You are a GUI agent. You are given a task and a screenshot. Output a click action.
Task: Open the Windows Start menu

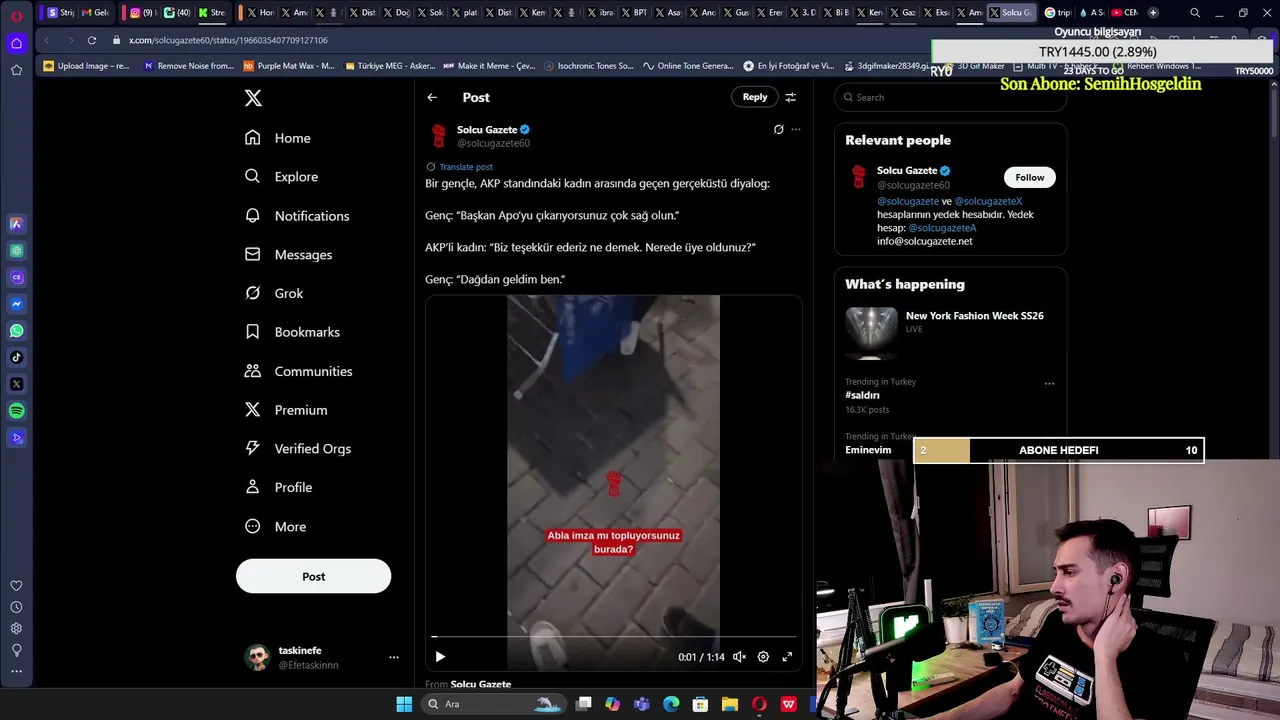404,704
